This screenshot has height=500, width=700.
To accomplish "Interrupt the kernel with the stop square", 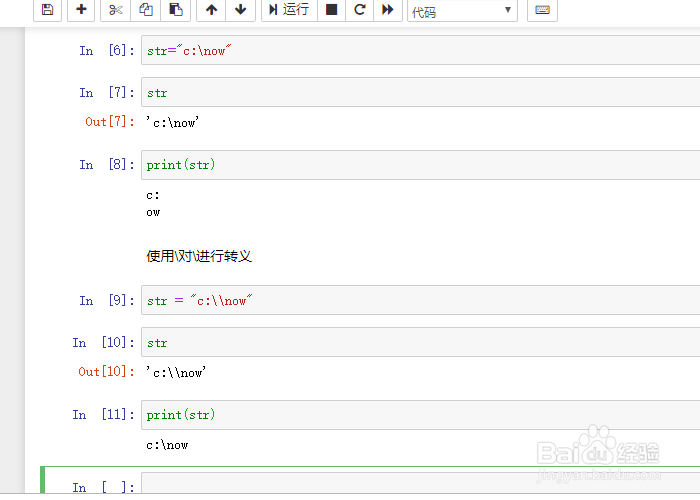I will 331,9.
